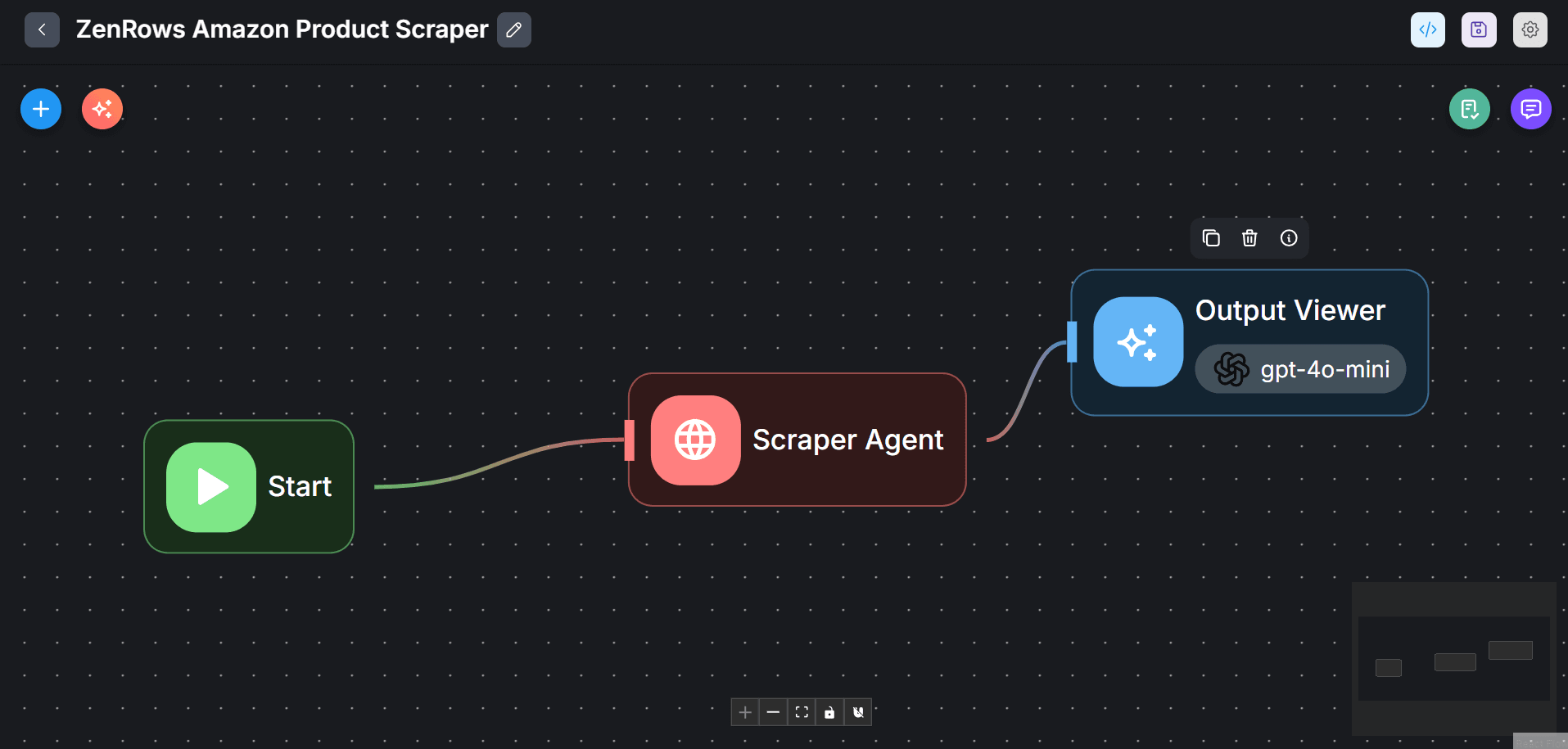Viewport: 1568px width, 749px height.
Task: Select the Output Viewer node title
Action: click(x=1290, y=310)
